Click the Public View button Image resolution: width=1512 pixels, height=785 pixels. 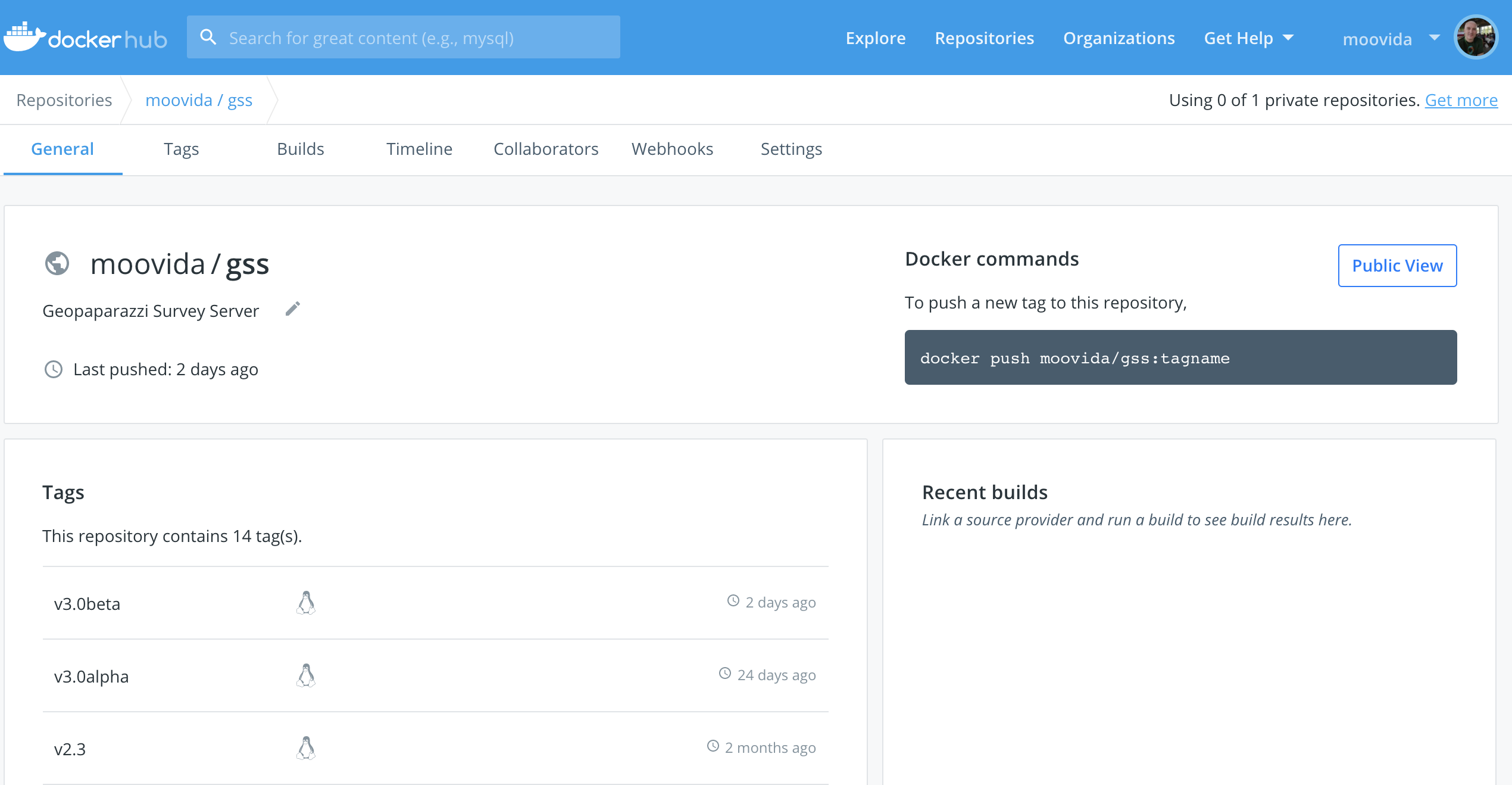coord(1398,266)
